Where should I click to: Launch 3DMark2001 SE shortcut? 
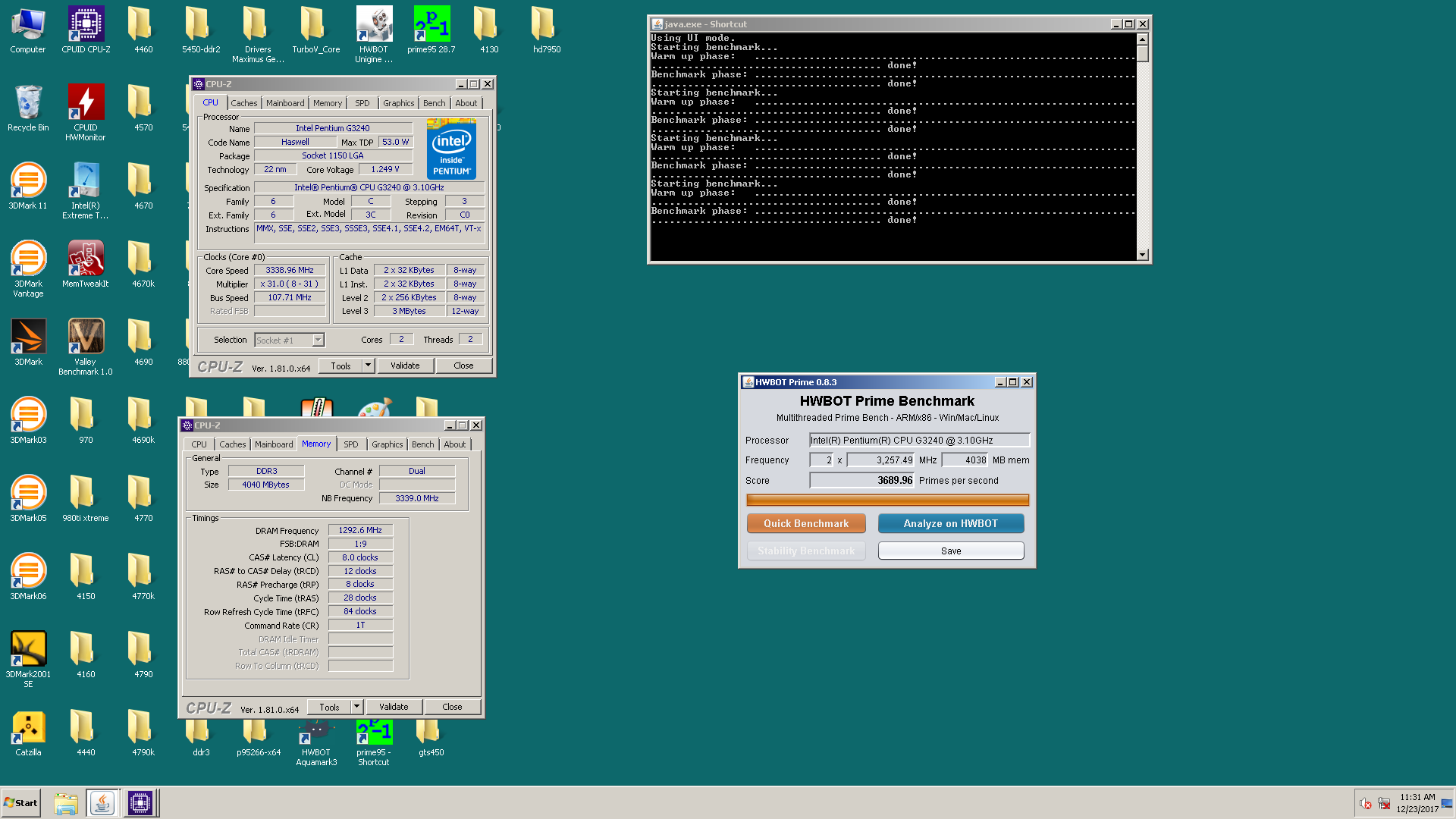click(x=28, y=659)
